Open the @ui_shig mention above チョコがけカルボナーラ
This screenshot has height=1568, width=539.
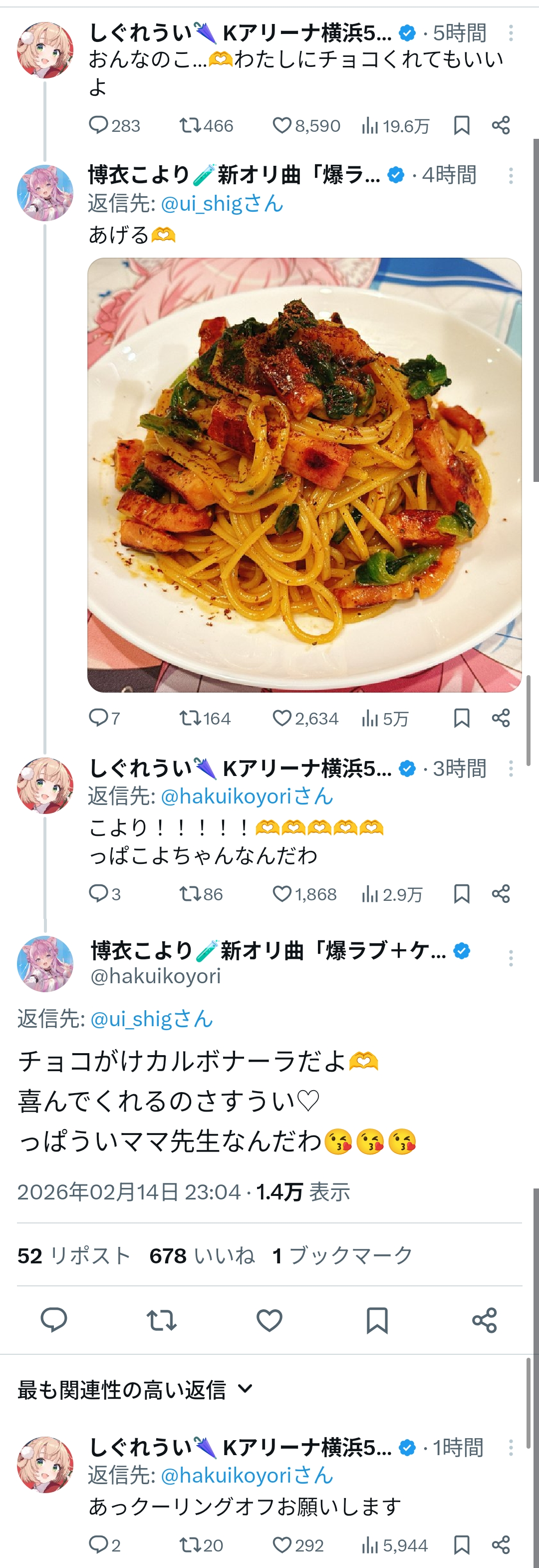click(x=151, y=1018)
